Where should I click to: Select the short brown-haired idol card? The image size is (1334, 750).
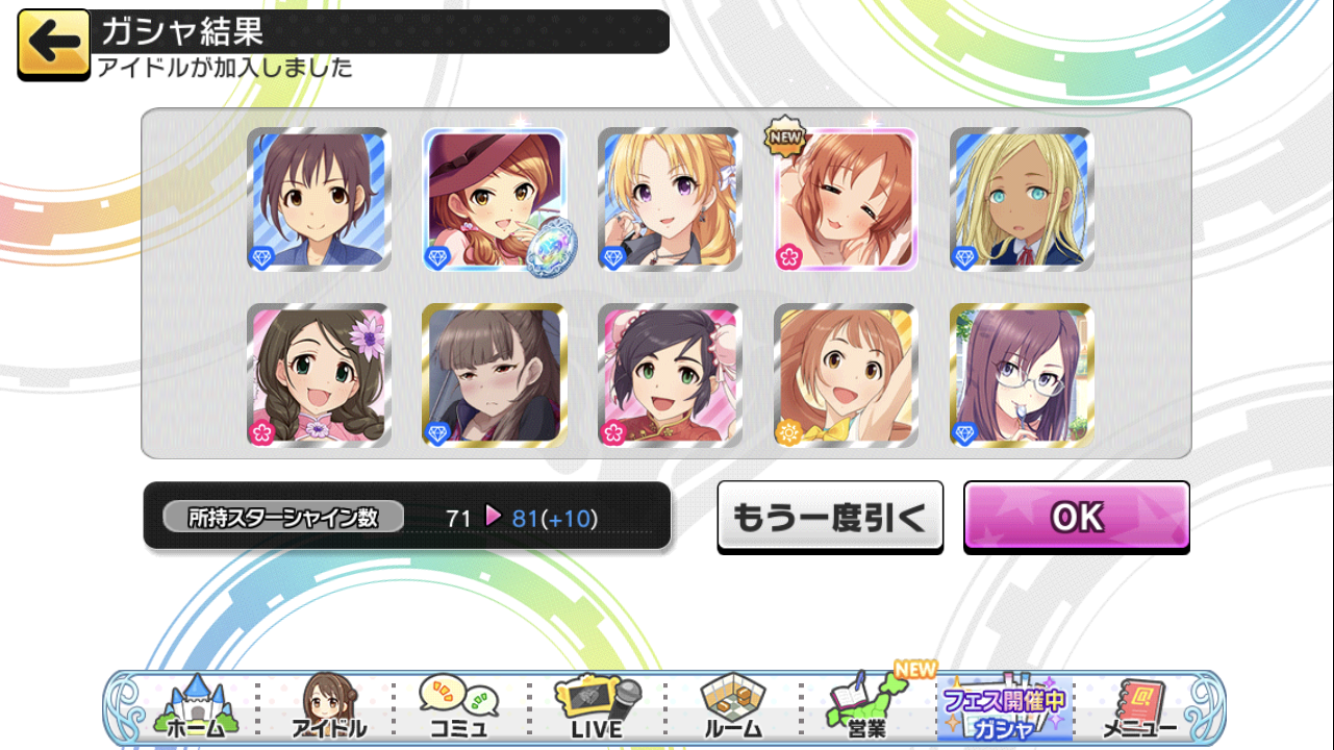(319, 199)
